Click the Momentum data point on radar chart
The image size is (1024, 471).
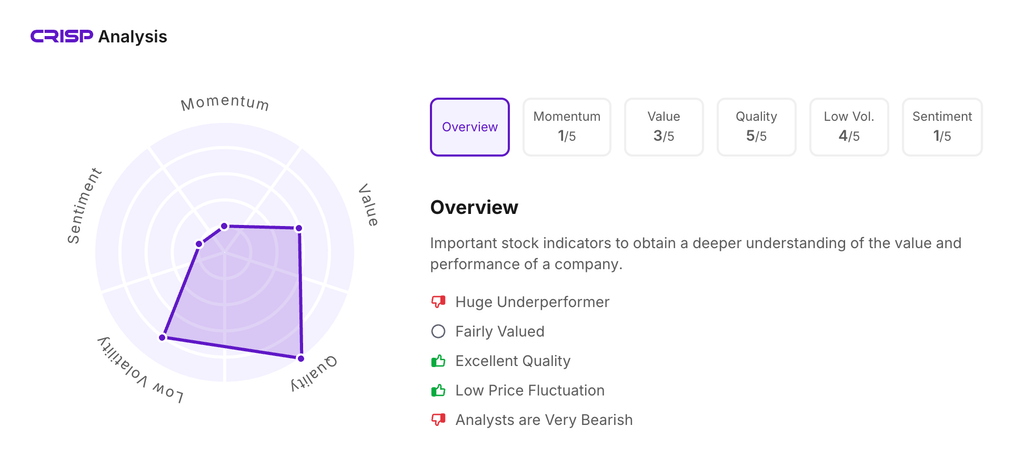[225, 226]
